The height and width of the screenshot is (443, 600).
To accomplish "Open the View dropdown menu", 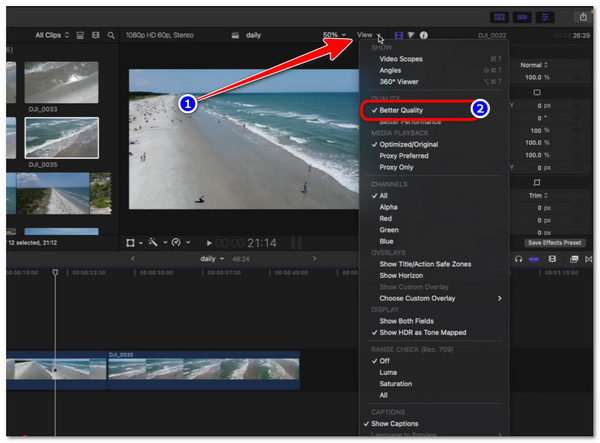I will [369, 35].
